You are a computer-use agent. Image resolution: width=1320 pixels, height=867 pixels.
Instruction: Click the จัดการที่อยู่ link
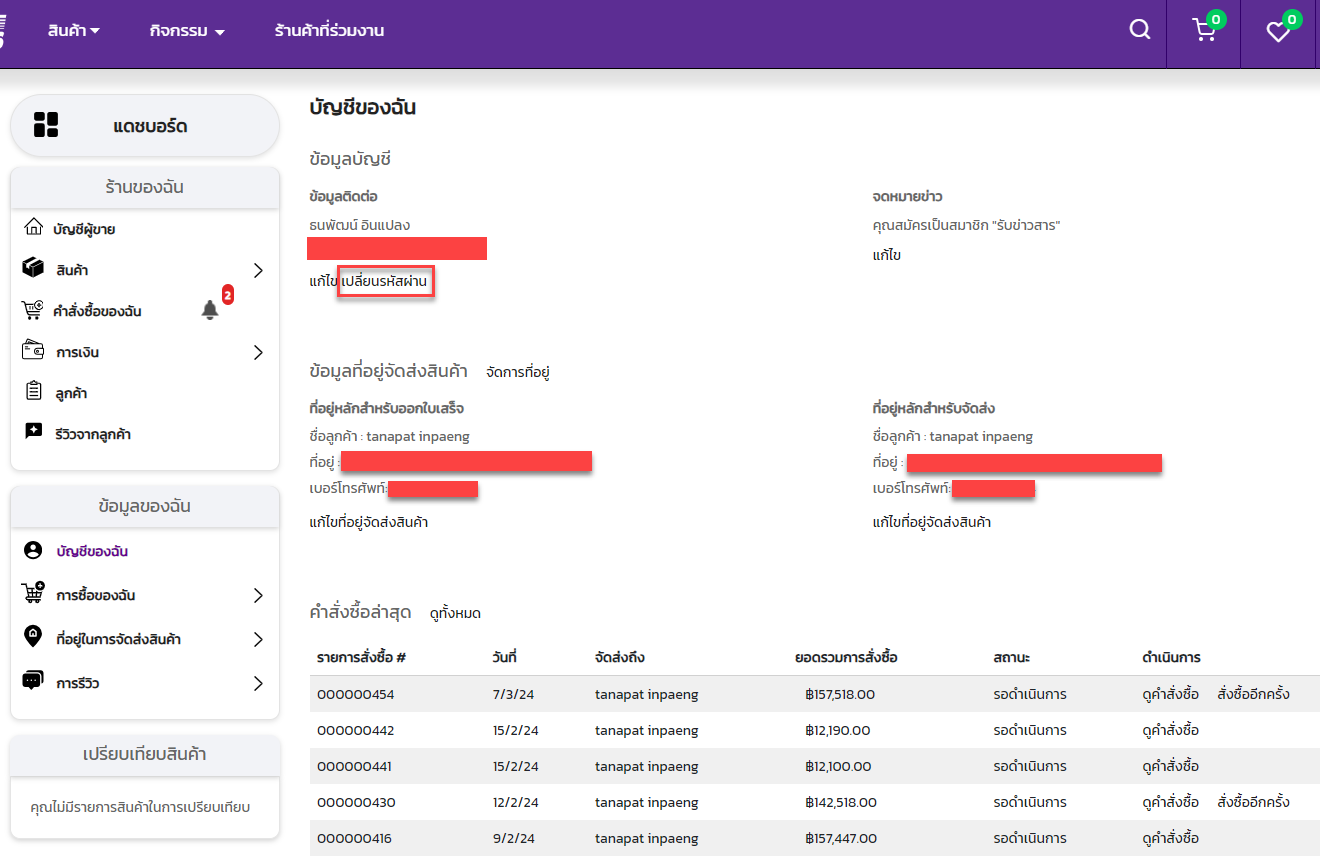point(518,372)
